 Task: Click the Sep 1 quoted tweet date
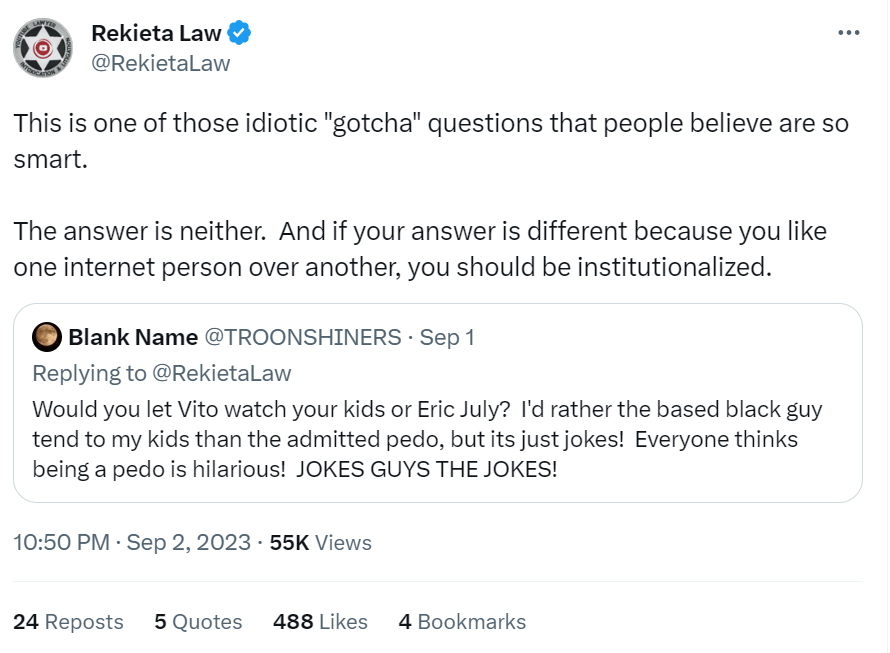[447, 337]
